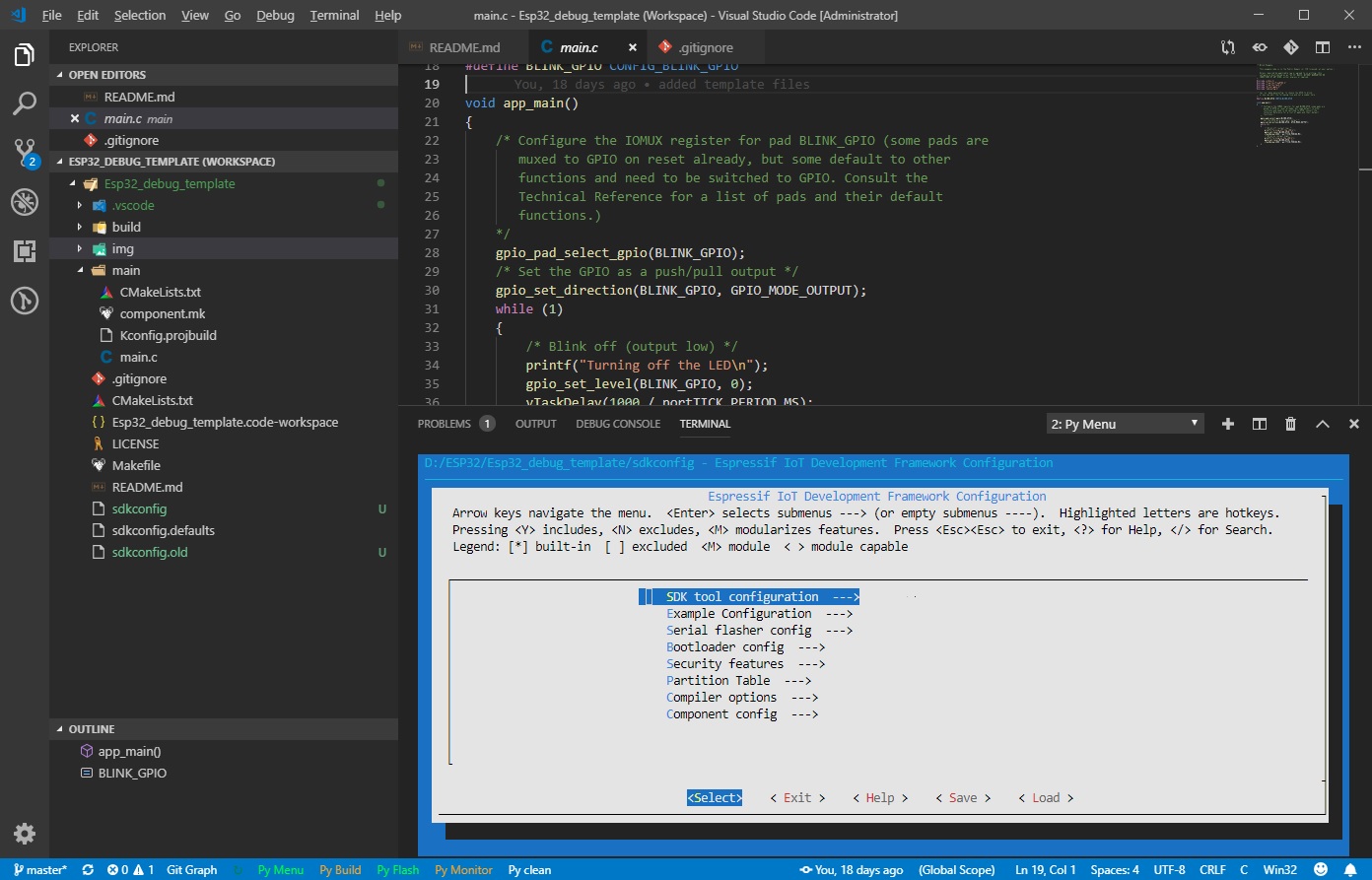This screenshot has height=880, width=1372.
Task: Change indentation via Spaces: 4
Action: click(1115, 870)
